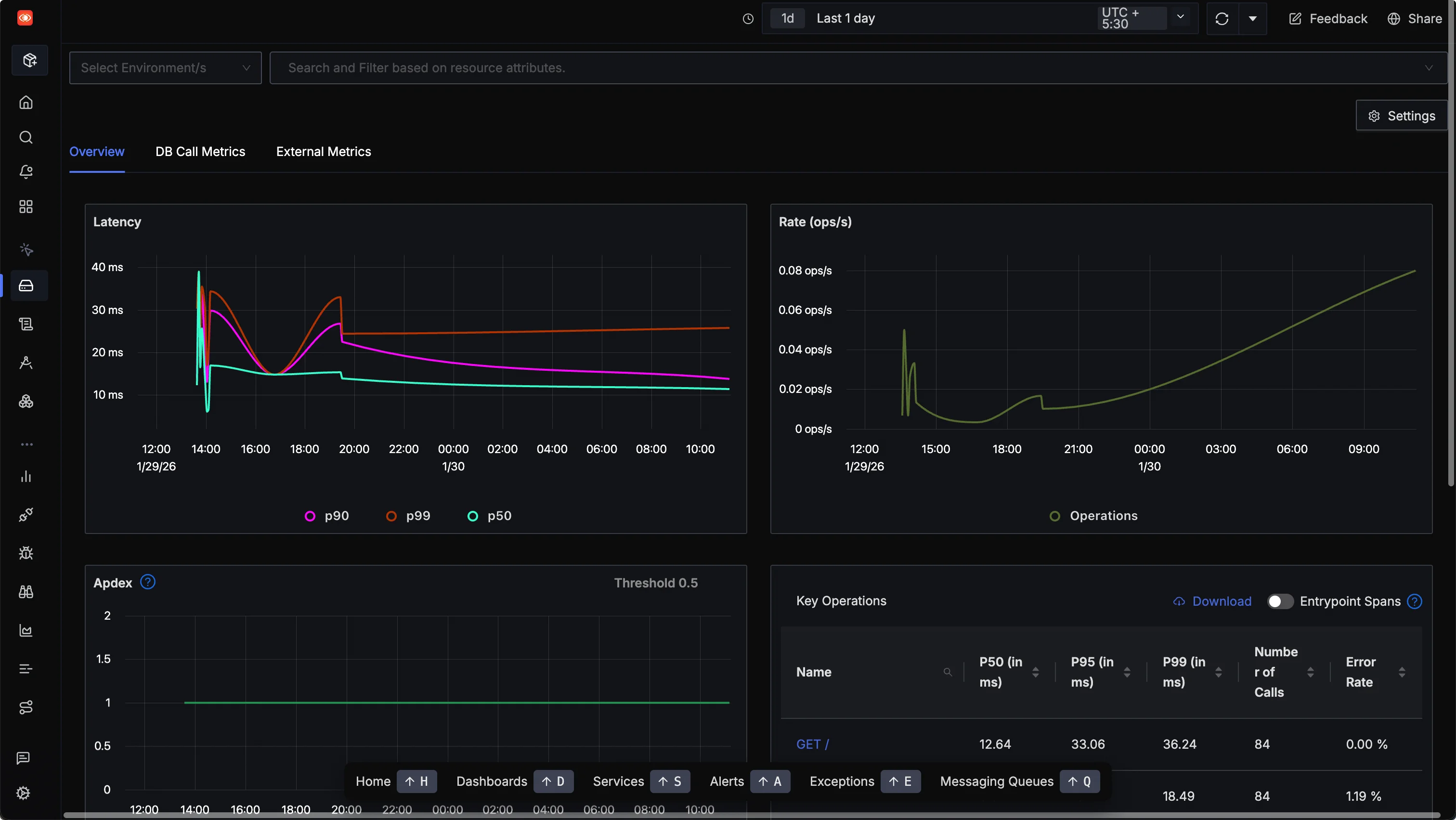
Task: Toggle the Entrypoint Spans switch
Action: click(1279, 601)
